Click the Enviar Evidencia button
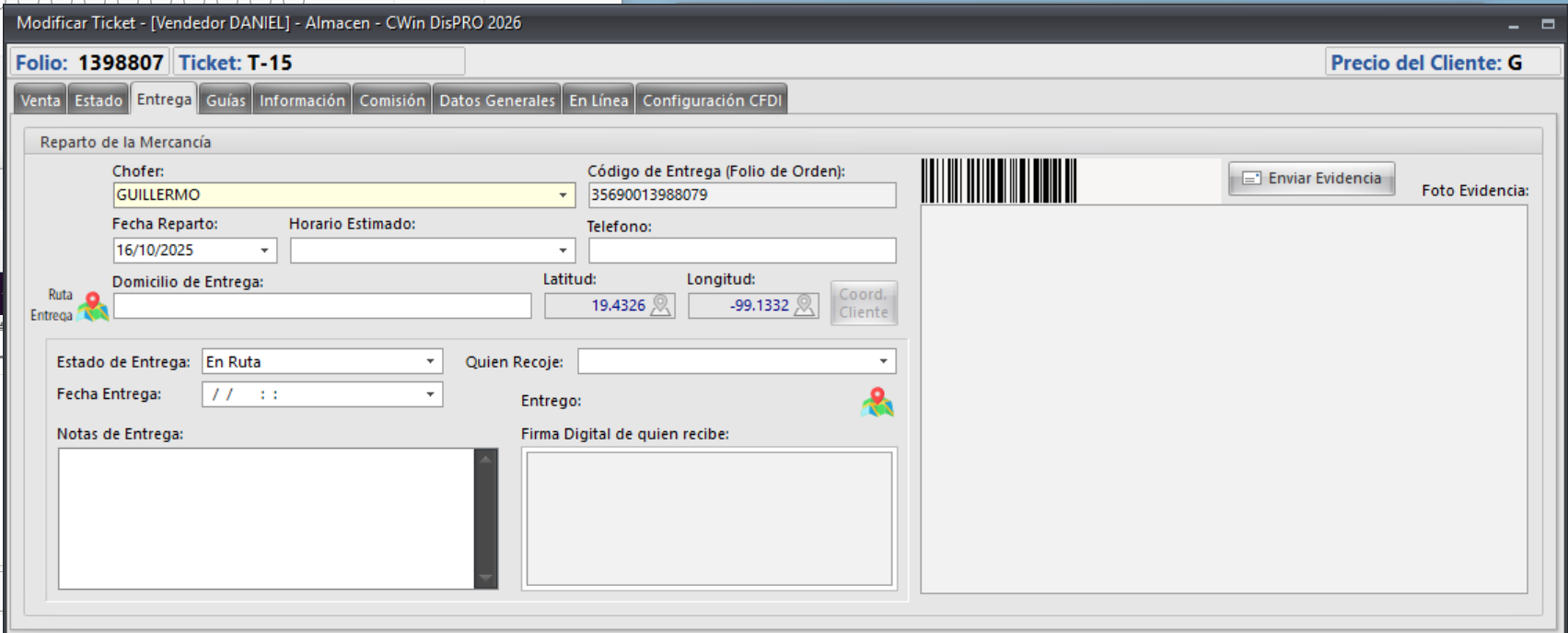1568x633 pixels. (x=1311, y=179)
